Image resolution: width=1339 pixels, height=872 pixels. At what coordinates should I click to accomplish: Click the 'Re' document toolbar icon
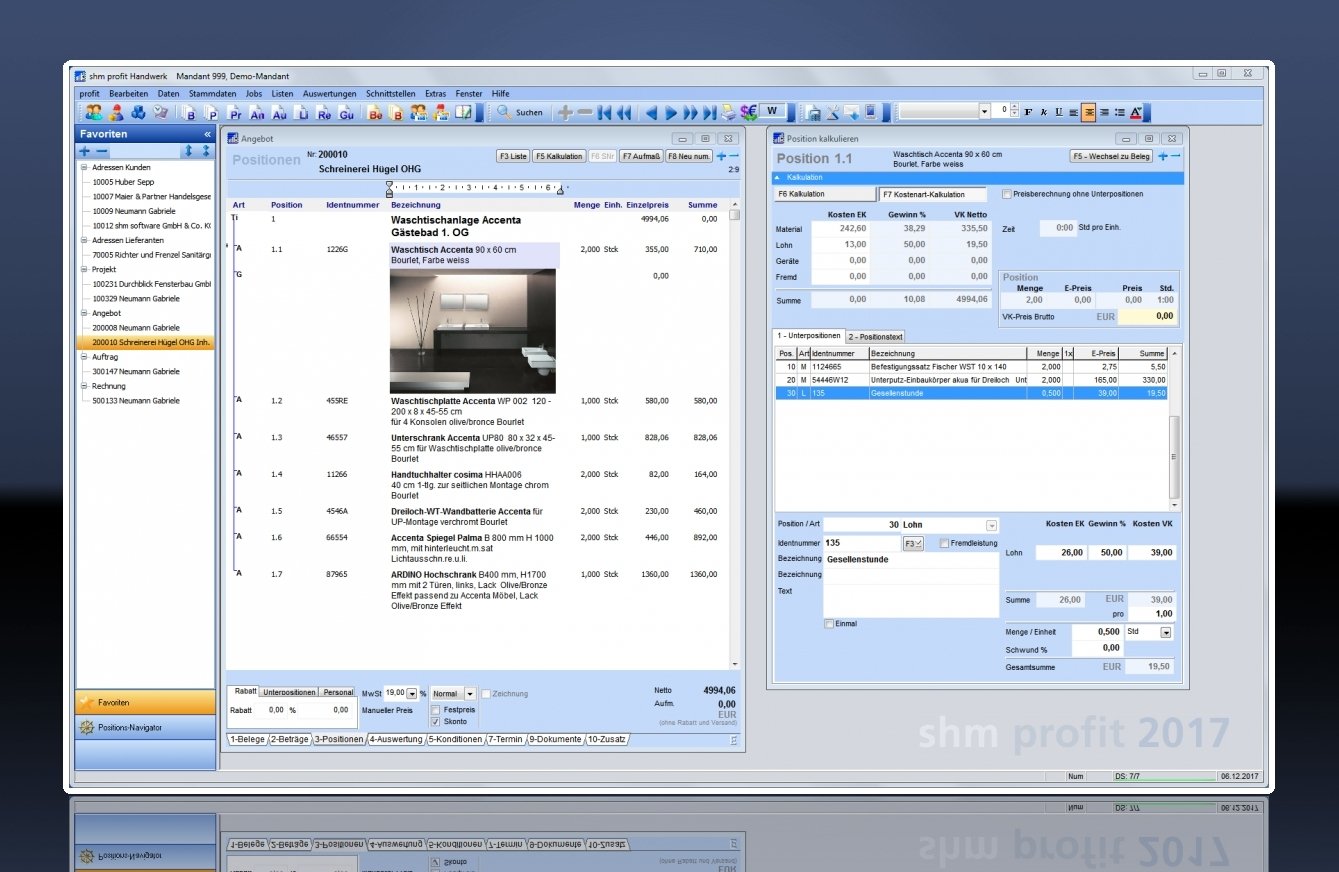[324, 113]
